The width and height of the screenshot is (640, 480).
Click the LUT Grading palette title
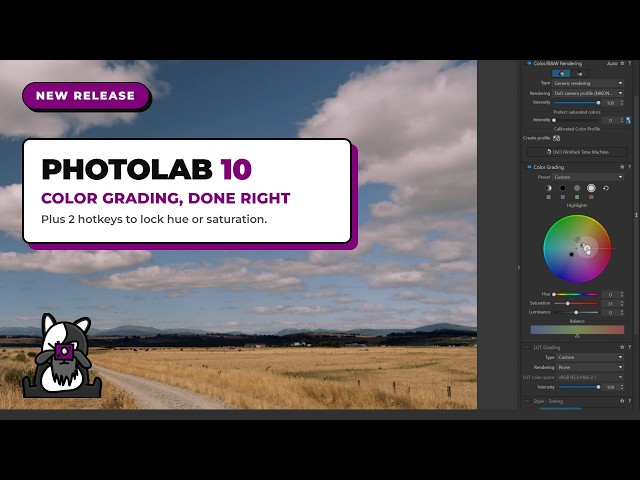pos(547,347)
